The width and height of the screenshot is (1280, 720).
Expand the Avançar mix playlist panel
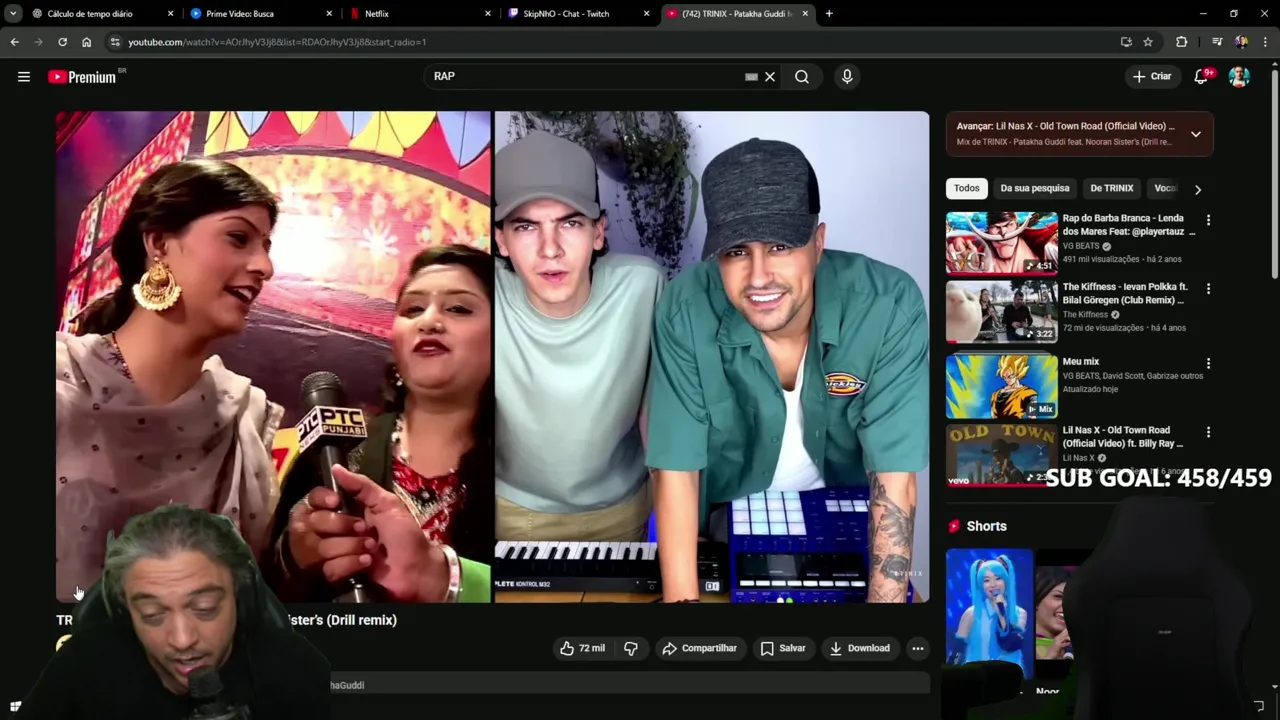[x=1196, y=134]
